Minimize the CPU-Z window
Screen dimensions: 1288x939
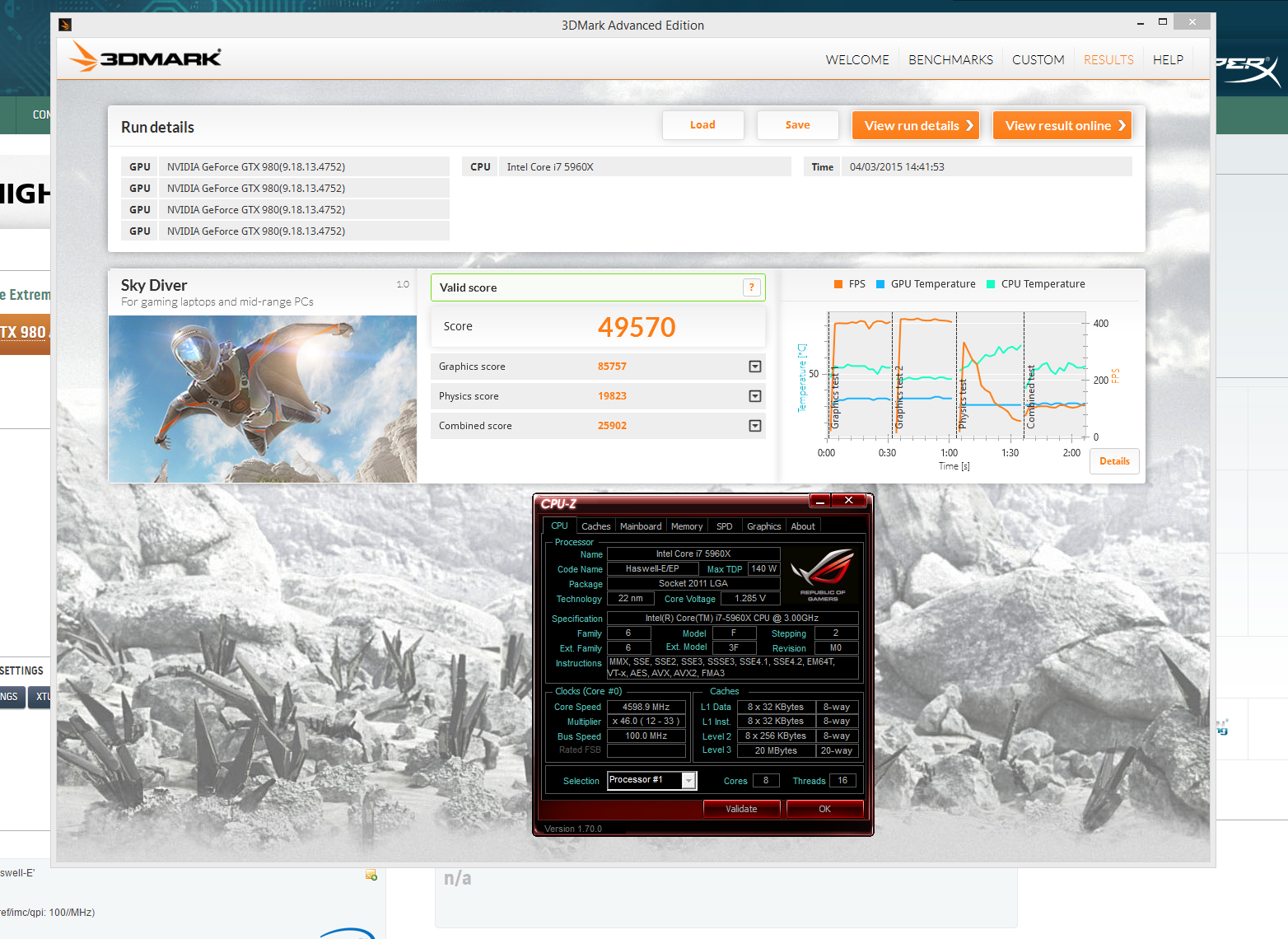820,501
